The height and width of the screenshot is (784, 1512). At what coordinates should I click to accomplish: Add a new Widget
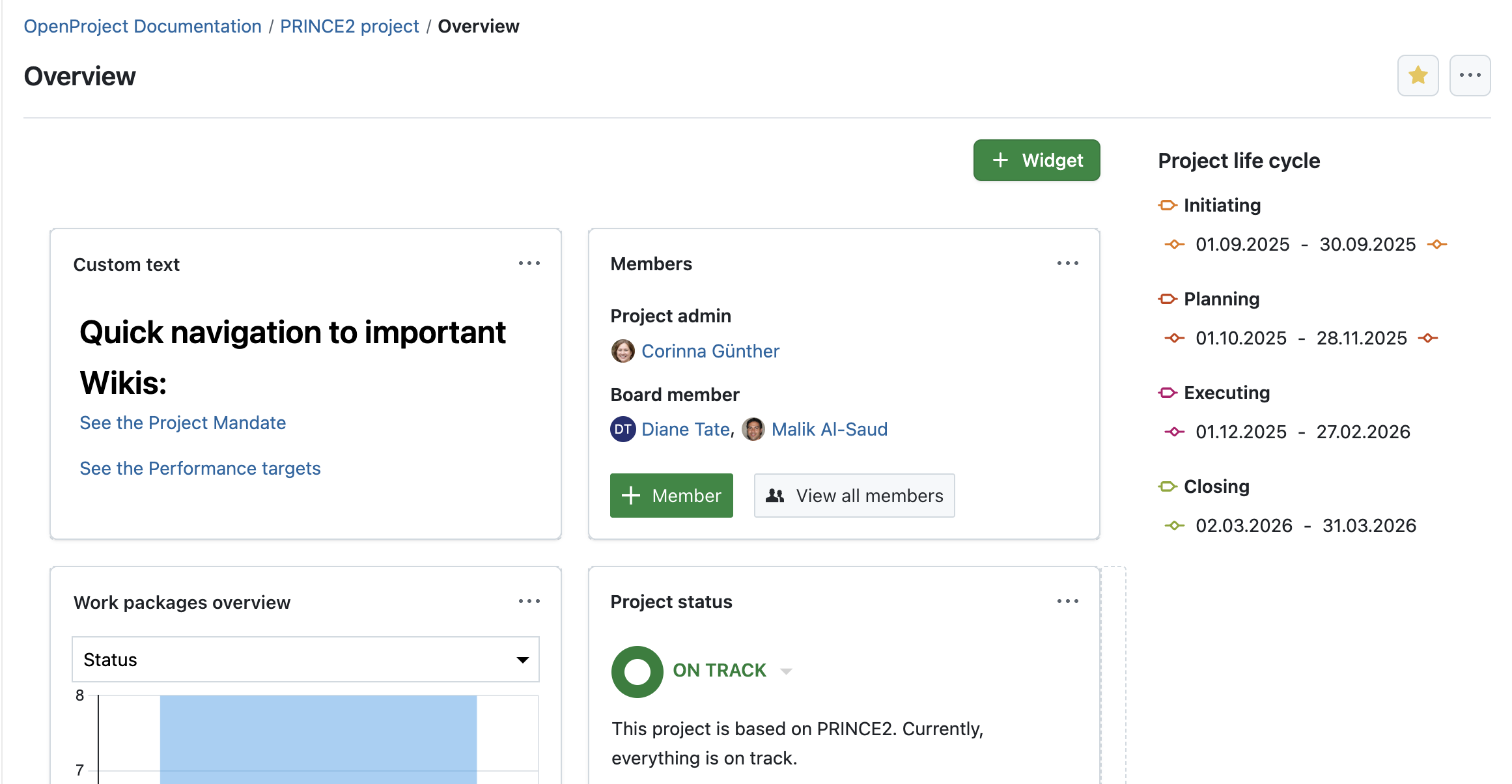[x=1036, y=160]
